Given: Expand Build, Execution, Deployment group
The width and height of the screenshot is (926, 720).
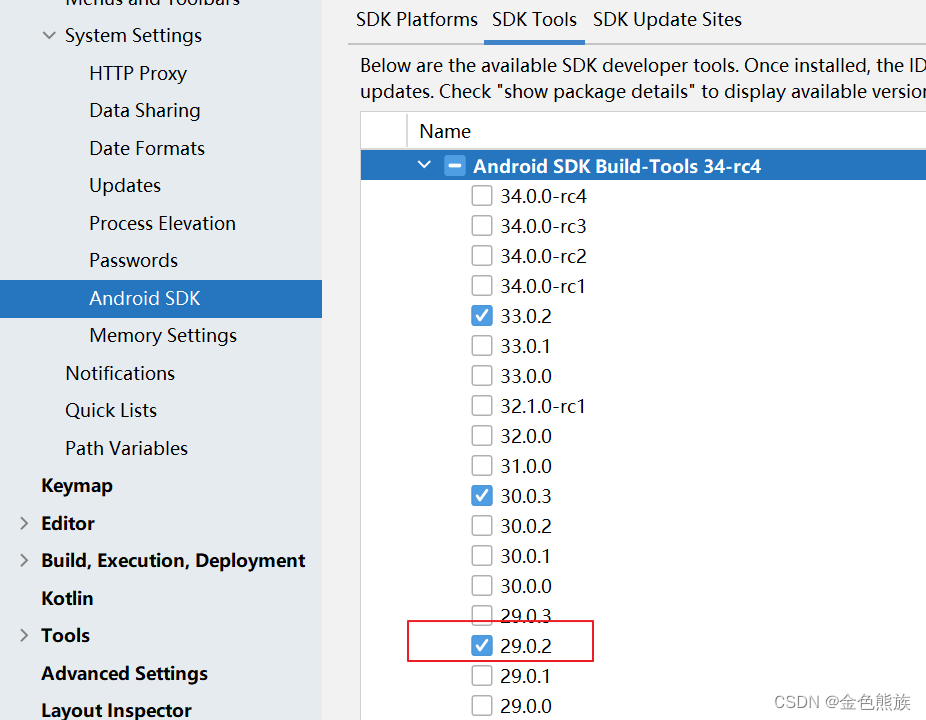Looking at the screenshot, I should pos(24,561).
